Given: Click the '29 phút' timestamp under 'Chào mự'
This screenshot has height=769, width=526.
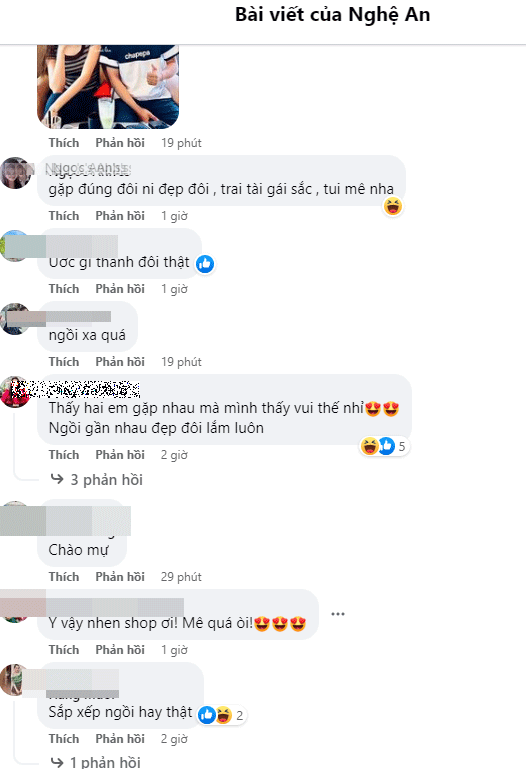Looking at the screenshot, I should tap(181, 577).
